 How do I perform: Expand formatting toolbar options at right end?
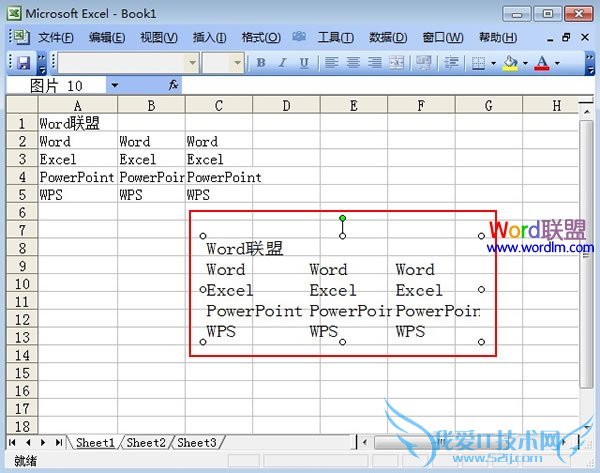point(590,63)
